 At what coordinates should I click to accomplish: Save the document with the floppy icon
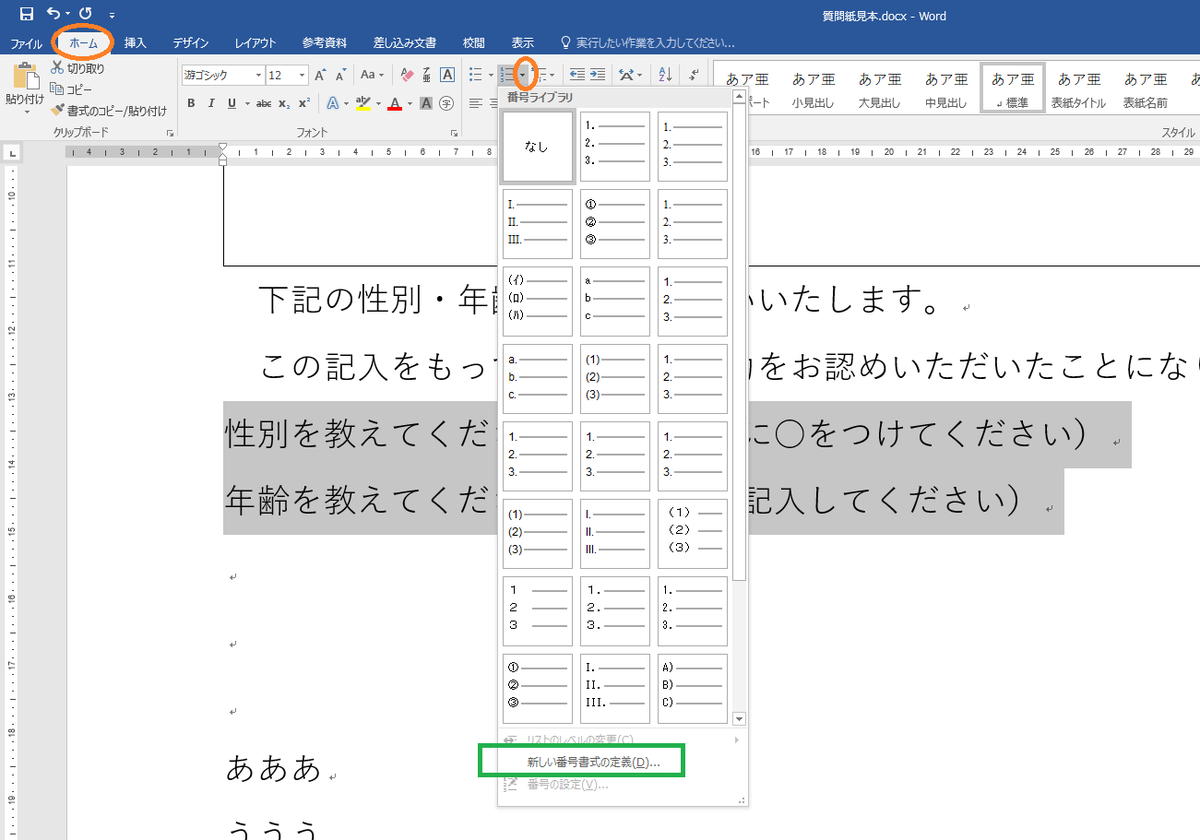click(26, 14)
